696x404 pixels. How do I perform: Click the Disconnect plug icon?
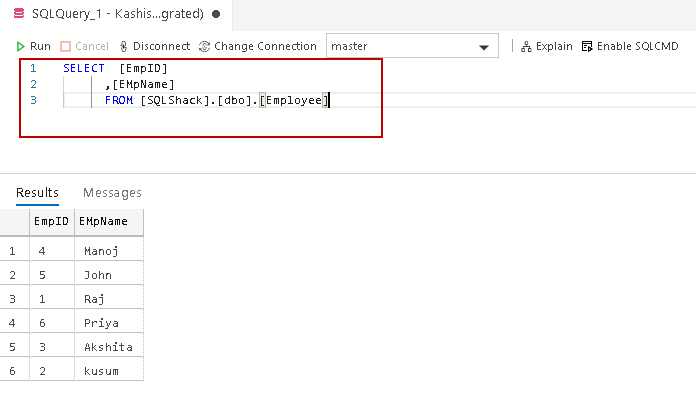pyautogui.click(x=123, y=46)
